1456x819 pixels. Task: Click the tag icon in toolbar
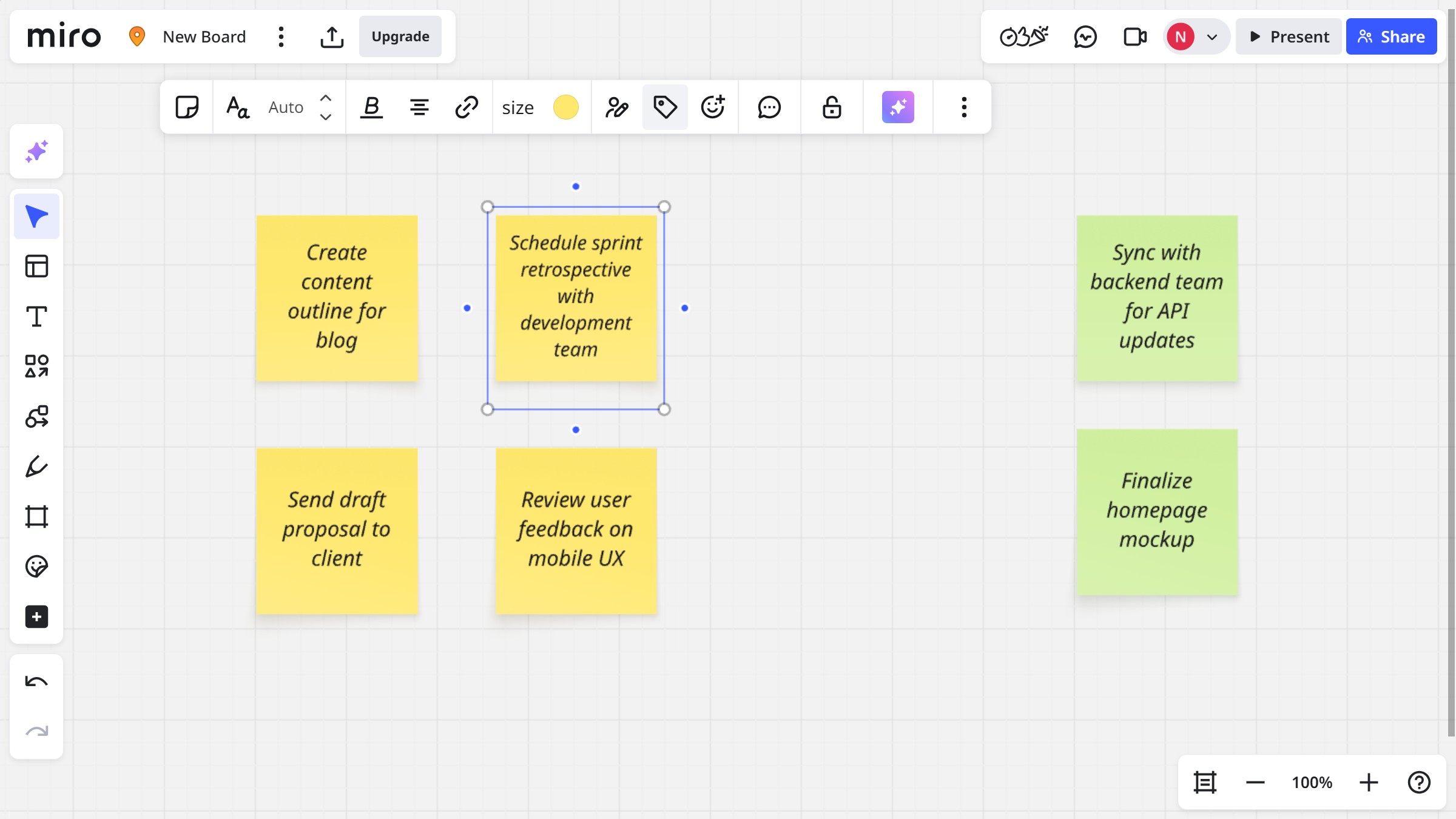665,107
